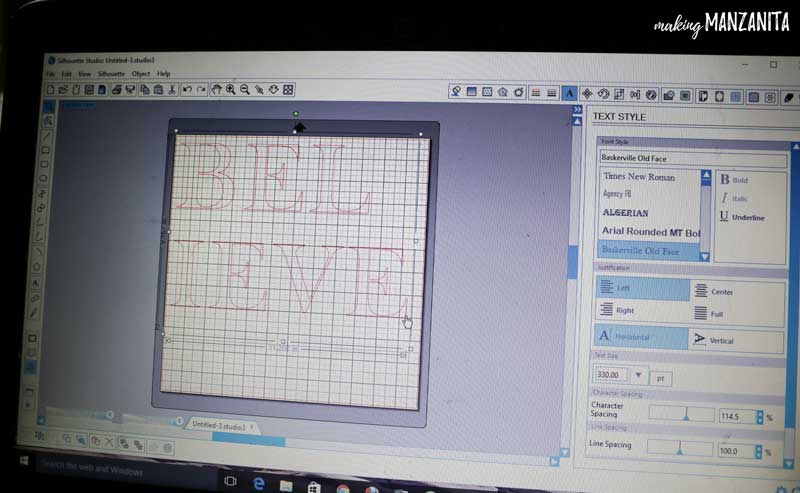Open the Rotate panel icon

(603, 94)
